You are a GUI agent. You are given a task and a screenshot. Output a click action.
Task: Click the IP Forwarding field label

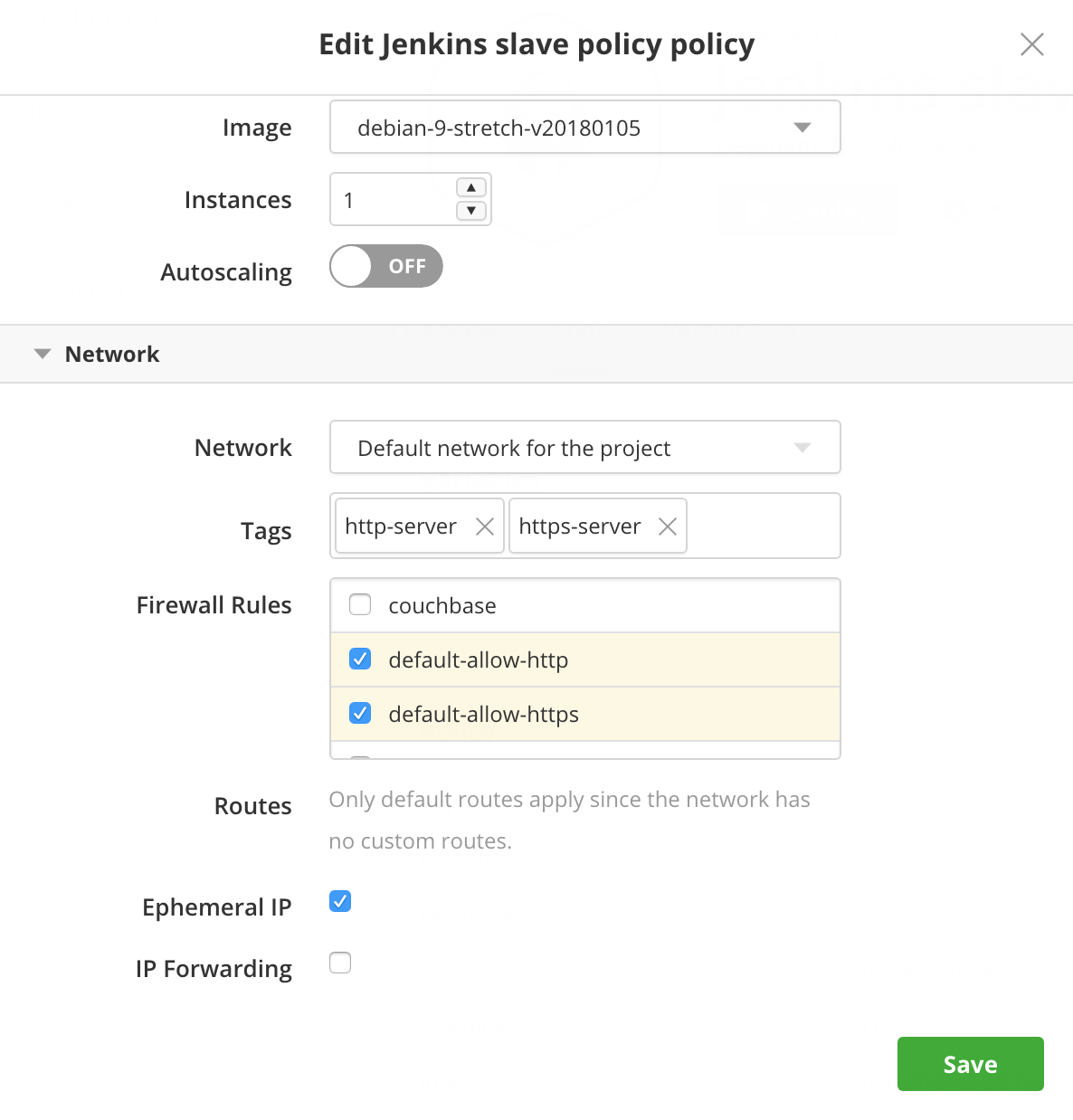pos(214,969)
